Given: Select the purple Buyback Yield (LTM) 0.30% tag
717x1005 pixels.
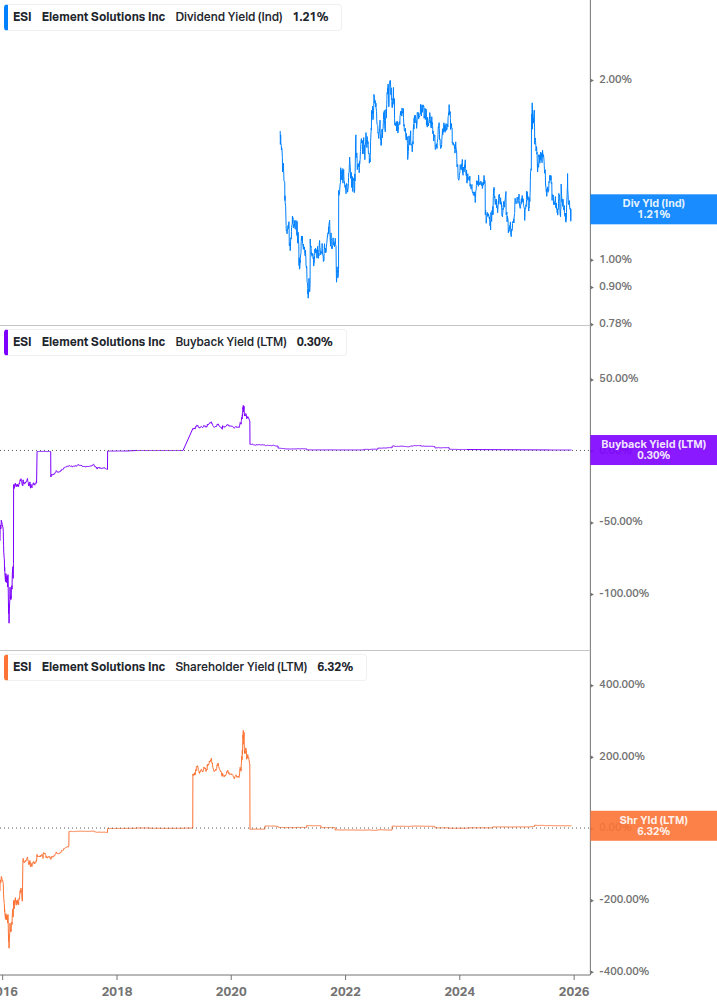Looking at the screenshot, I should coord(654,450).
